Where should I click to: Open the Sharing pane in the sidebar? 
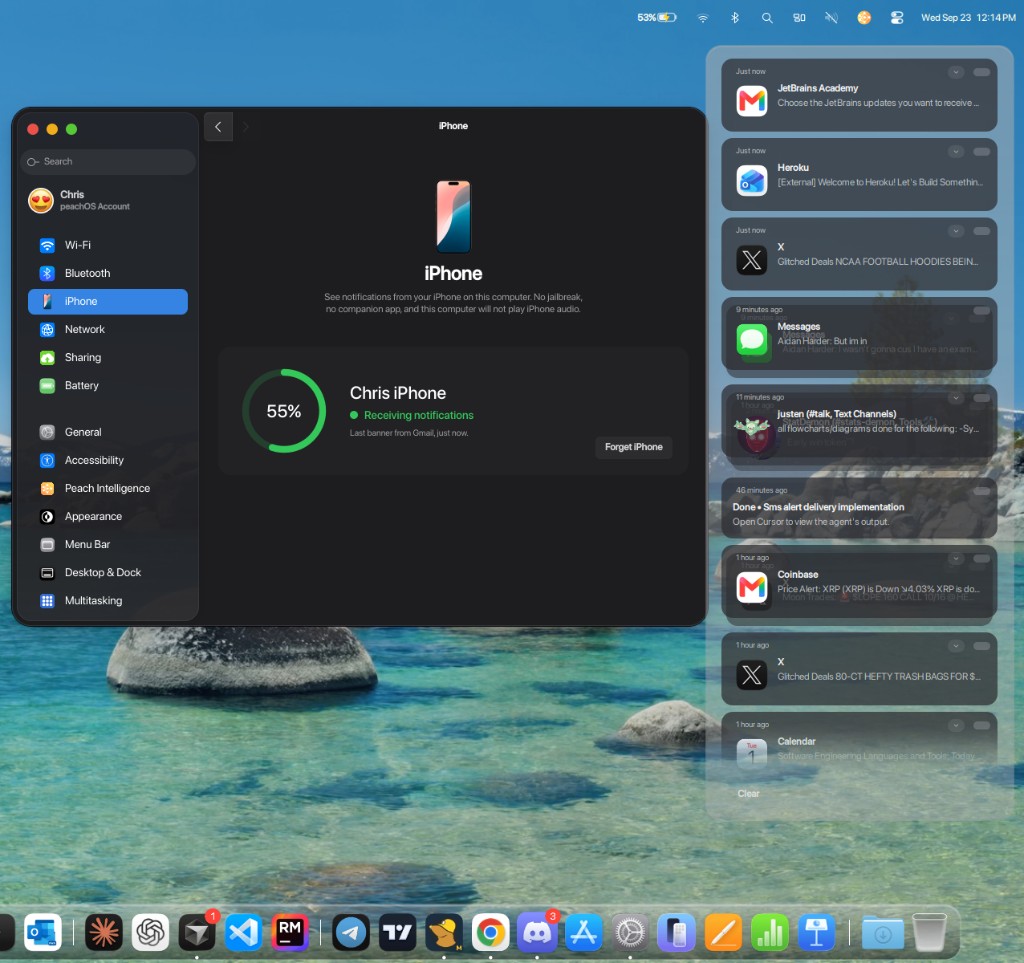(x=108, y=358)
